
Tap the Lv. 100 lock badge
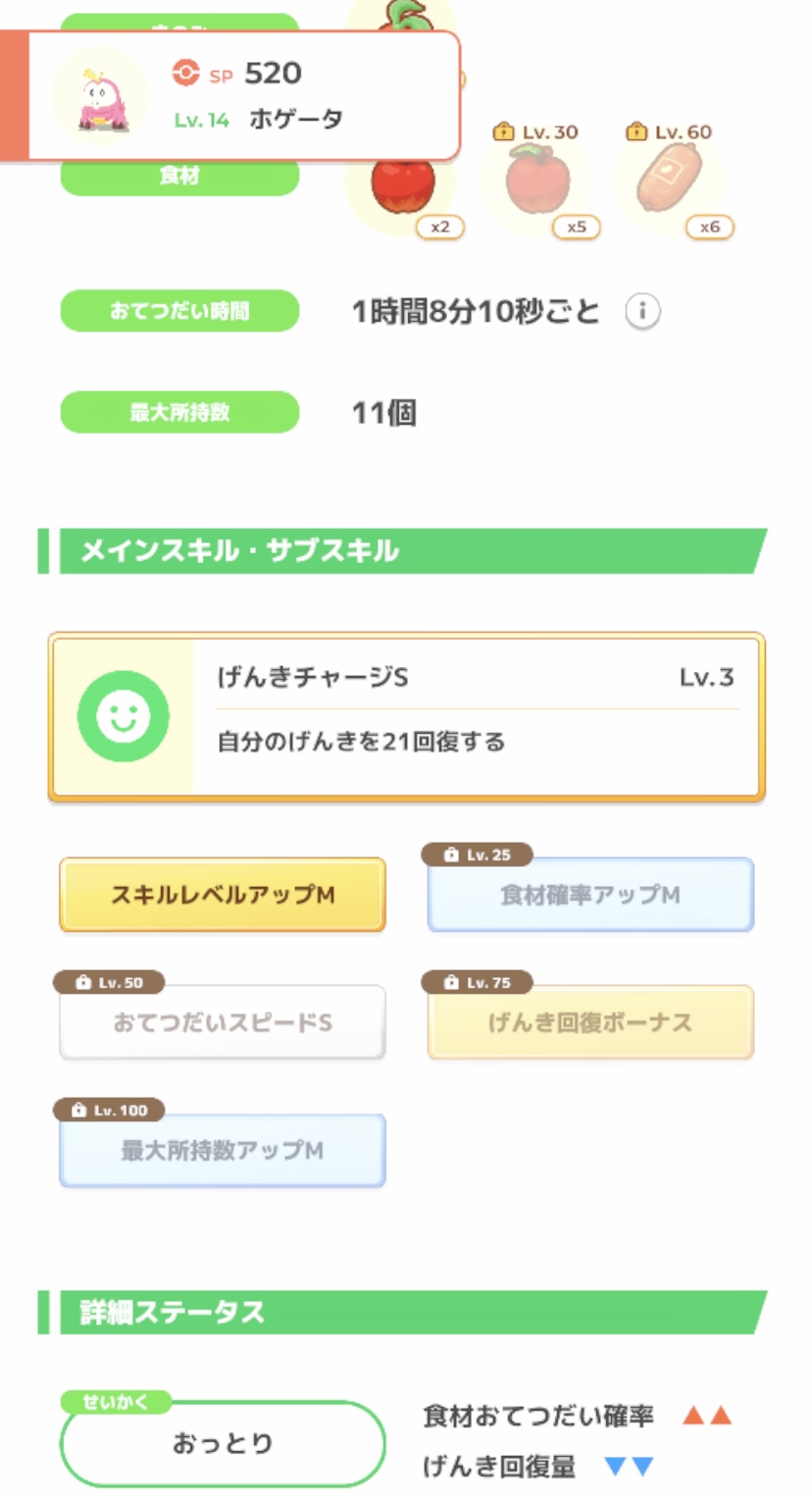click(109, 1110)
